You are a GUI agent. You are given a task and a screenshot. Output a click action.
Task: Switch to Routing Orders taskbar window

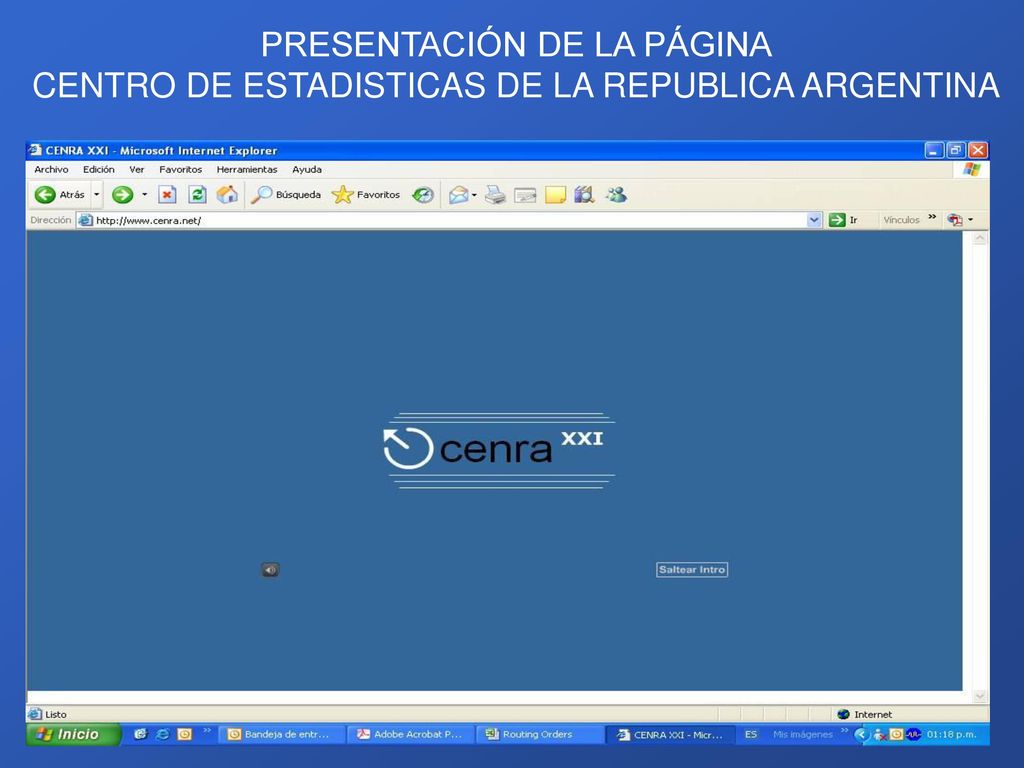539,735
